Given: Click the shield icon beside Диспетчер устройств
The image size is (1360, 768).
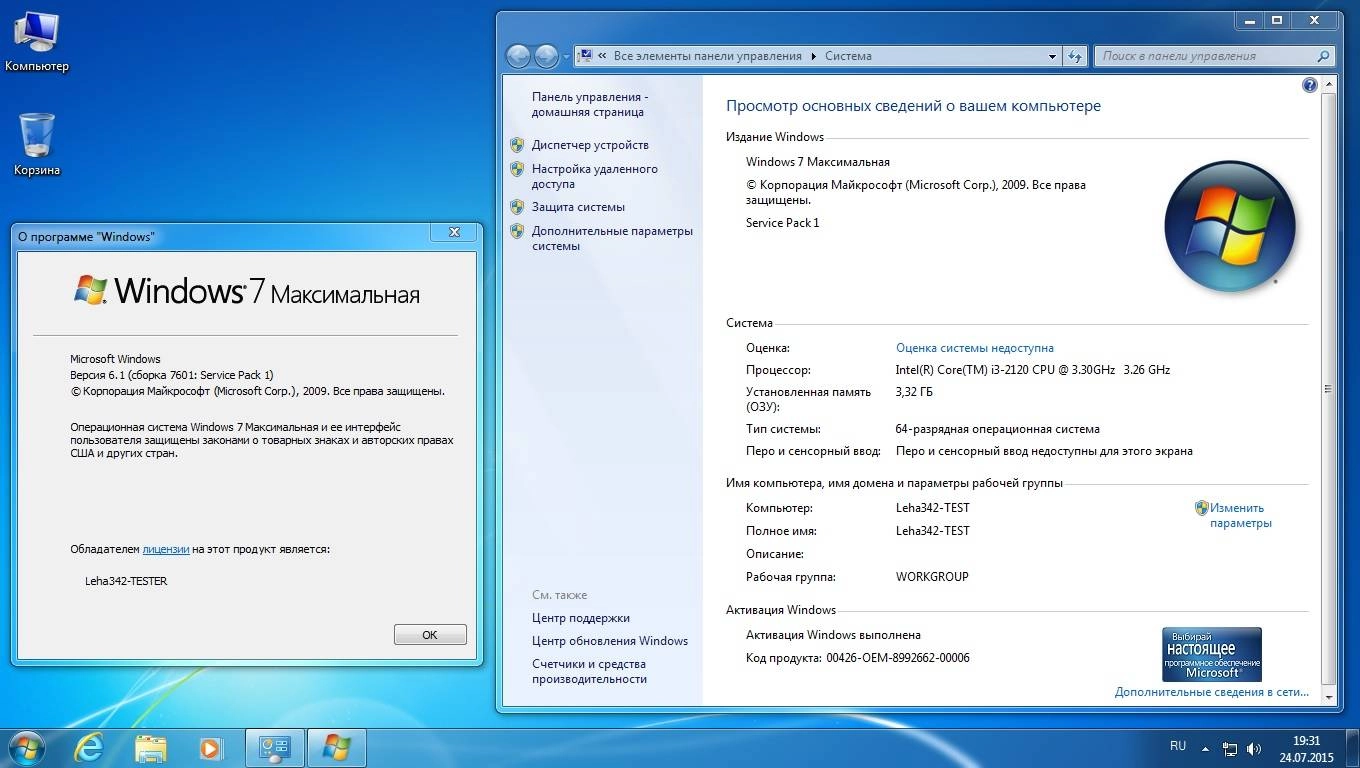Looking at the screenshot, I should coord(517,145).
